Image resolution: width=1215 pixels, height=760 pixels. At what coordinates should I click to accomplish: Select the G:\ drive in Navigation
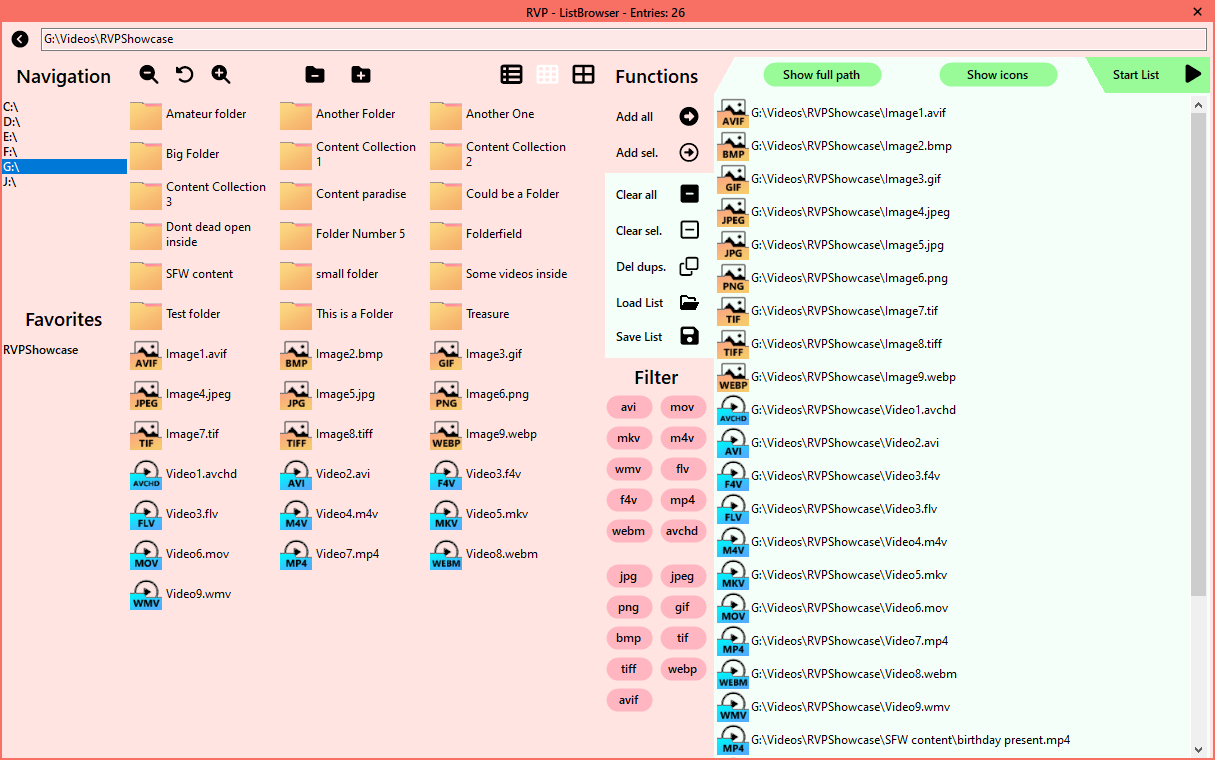tap(64, 167)
